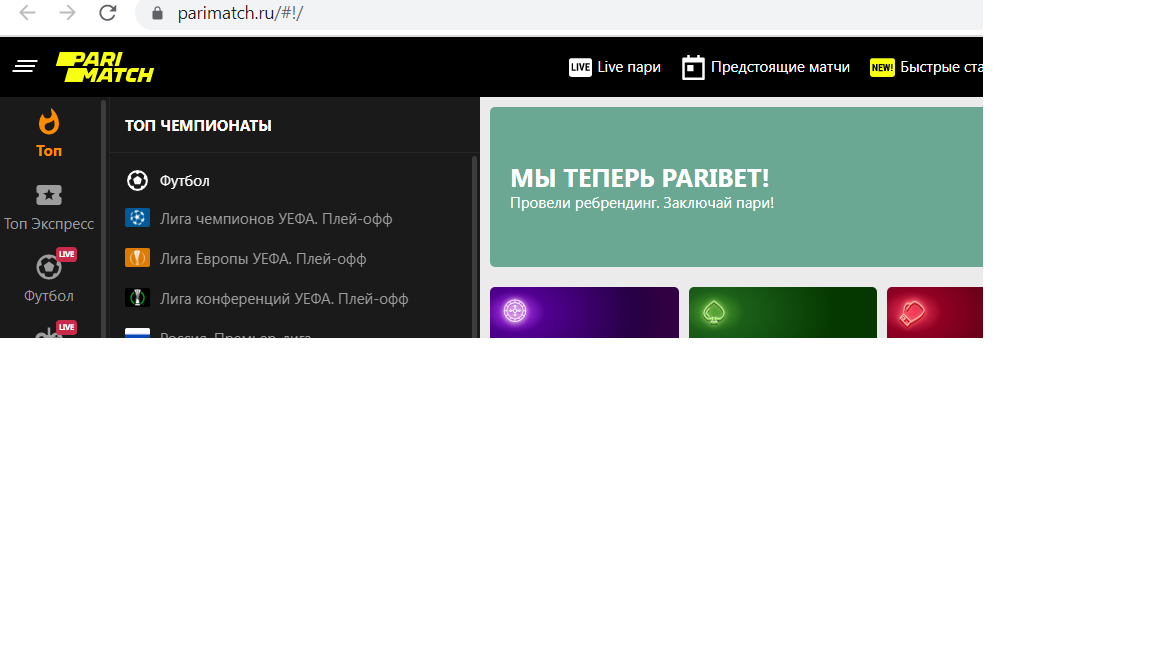Reload the page with the refresh icon
This screenshot has height=648, width=1152.
[108, 12]
